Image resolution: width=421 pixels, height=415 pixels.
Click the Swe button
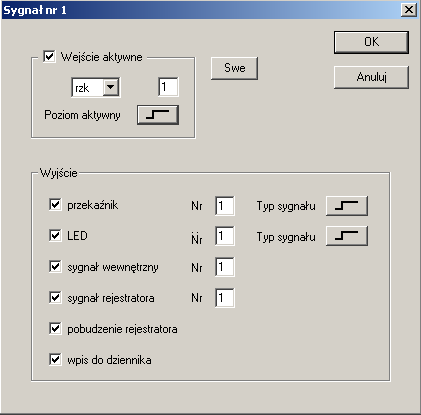point(234,68)
